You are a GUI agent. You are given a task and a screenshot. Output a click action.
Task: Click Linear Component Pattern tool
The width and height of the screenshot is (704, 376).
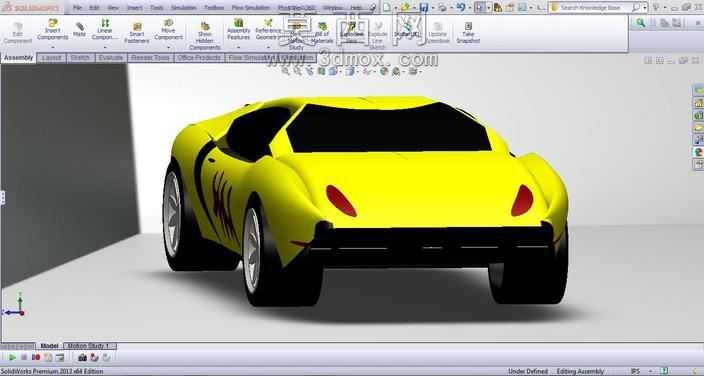[x=105, y=30]
